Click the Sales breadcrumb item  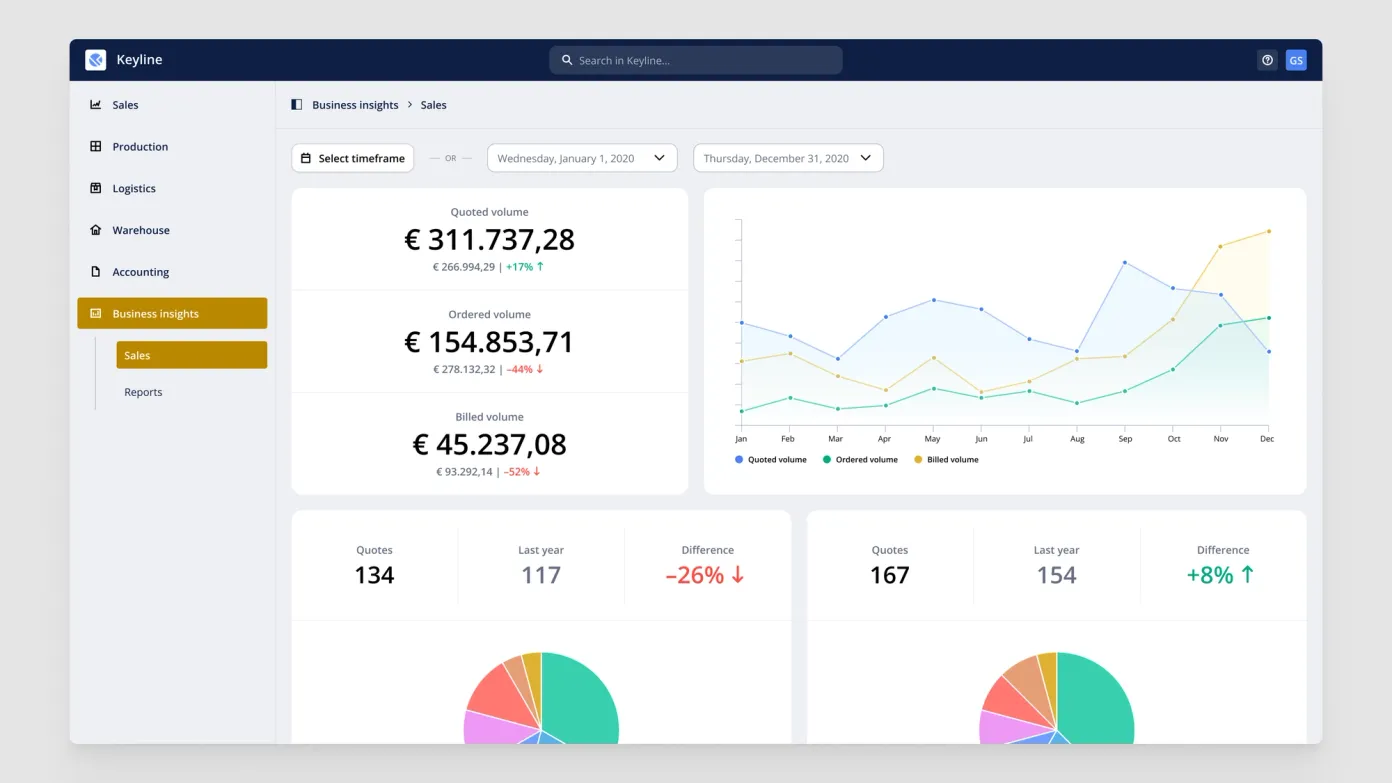pyautogui.click(x=433, y=105)
